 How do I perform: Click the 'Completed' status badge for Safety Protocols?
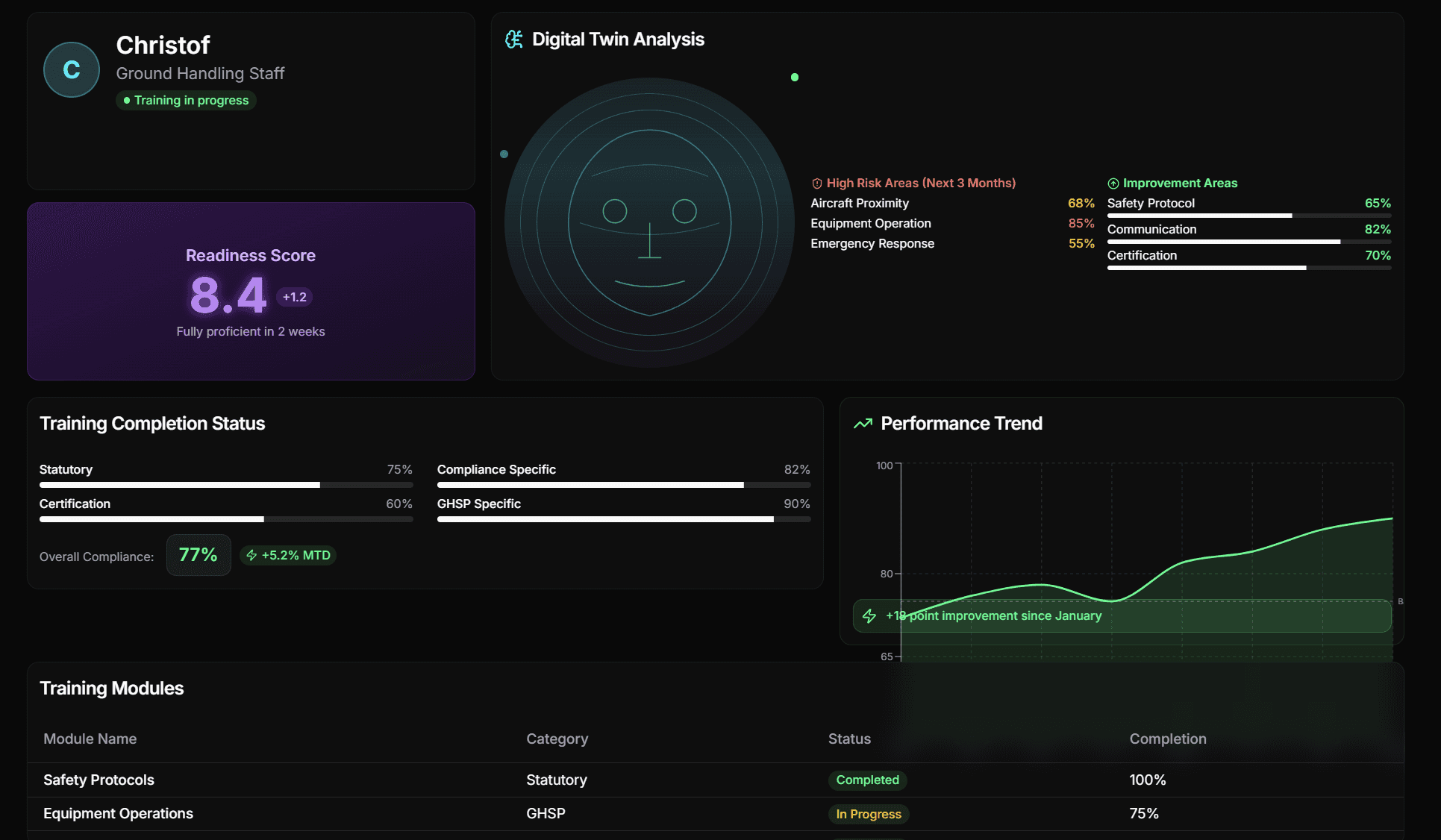point(867,780)
